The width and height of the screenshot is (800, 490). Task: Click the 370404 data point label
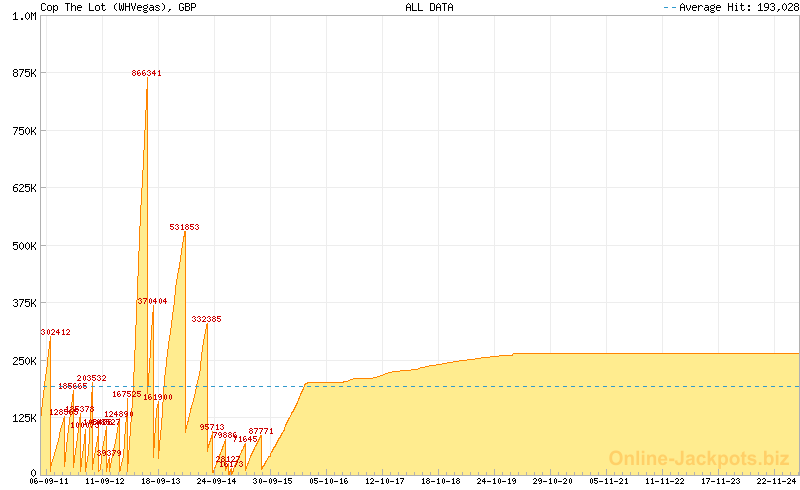(152, 301)
